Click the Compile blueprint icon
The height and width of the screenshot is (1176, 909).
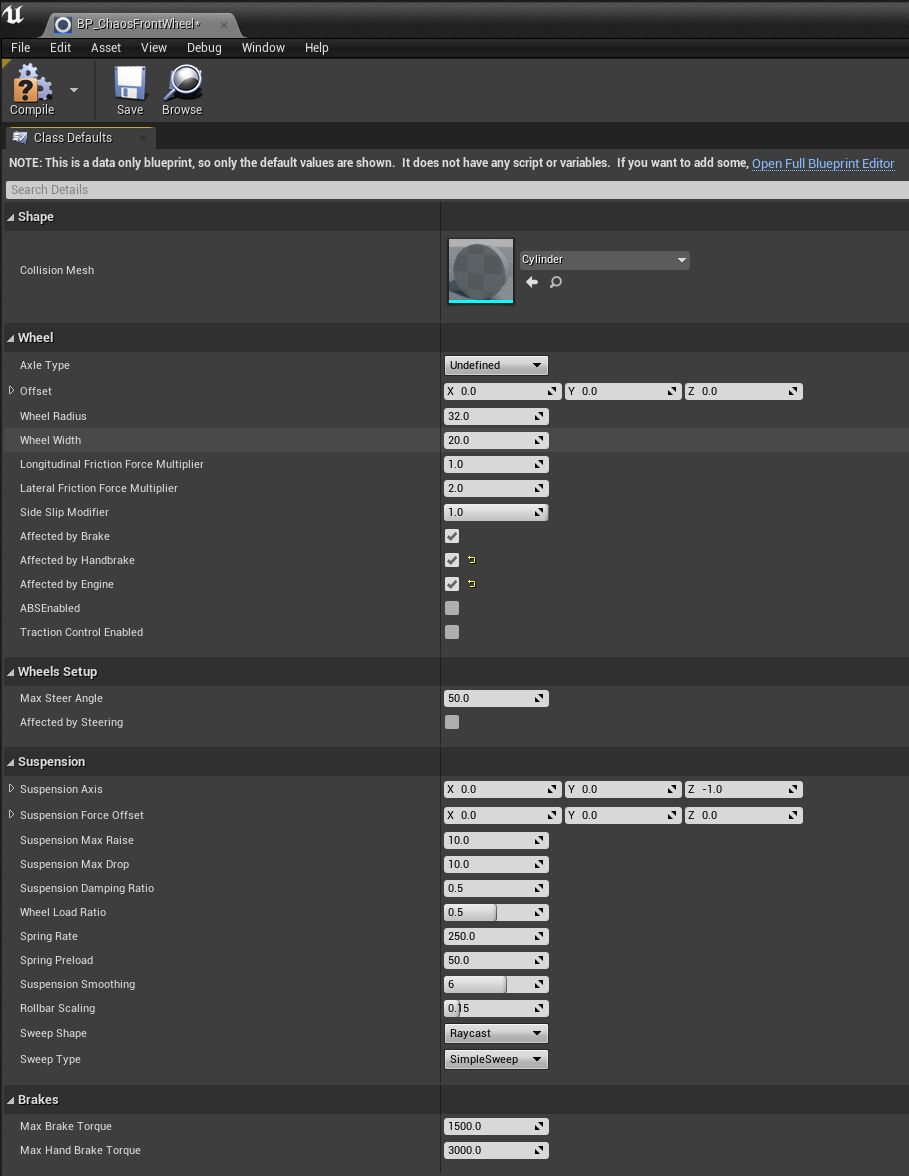31,84
